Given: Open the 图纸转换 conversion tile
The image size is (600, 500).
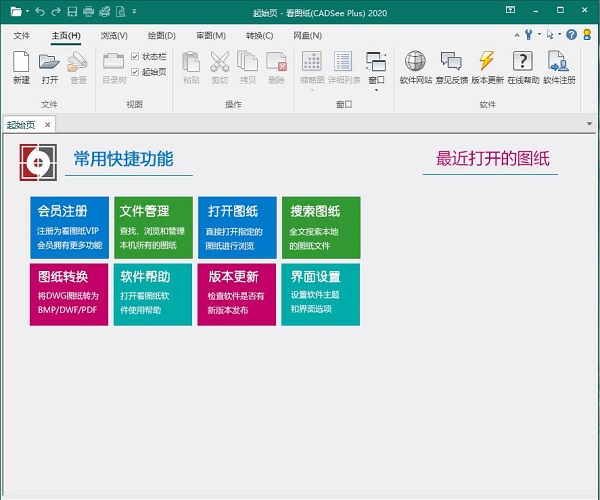Looking at the screenshot, I should 69,293.
